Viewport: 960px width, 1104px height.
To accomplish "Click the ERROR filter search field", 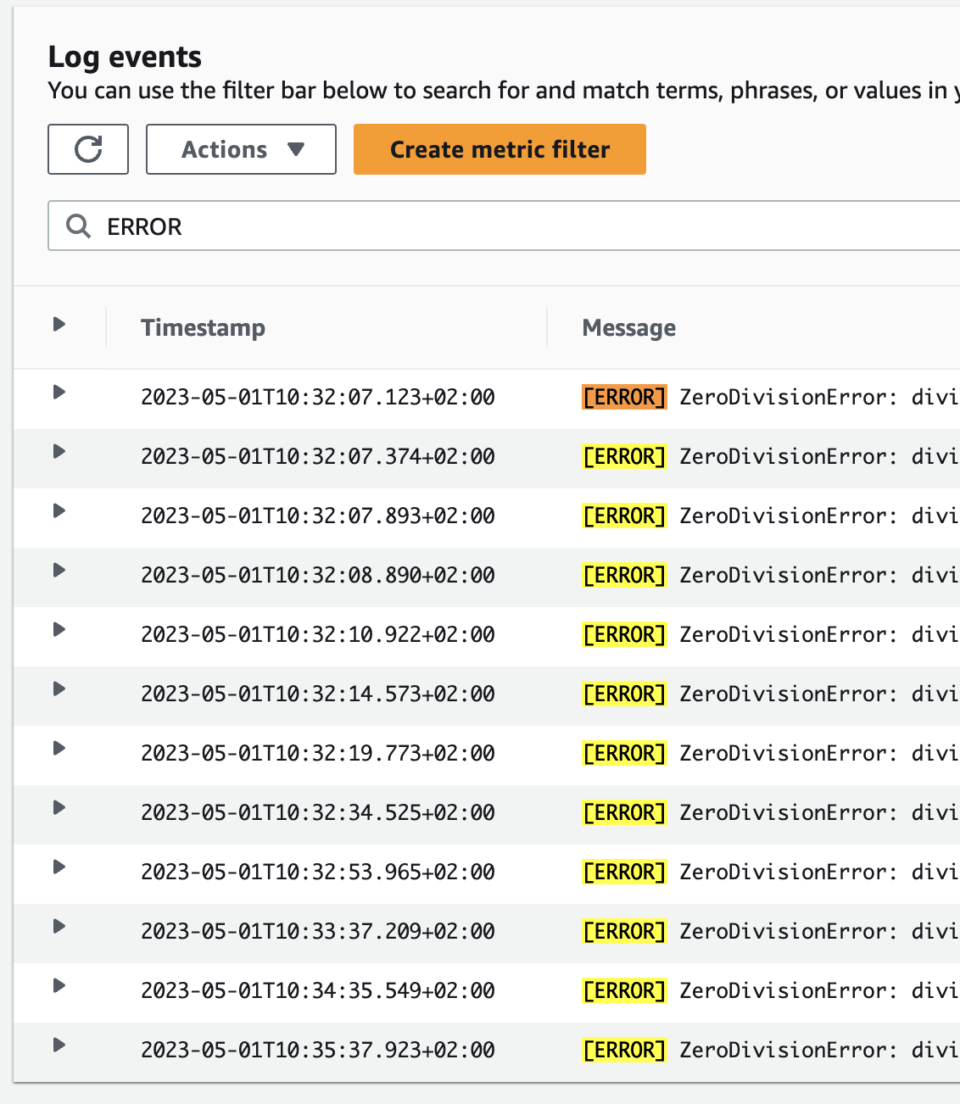I will (x=504, y=226).
